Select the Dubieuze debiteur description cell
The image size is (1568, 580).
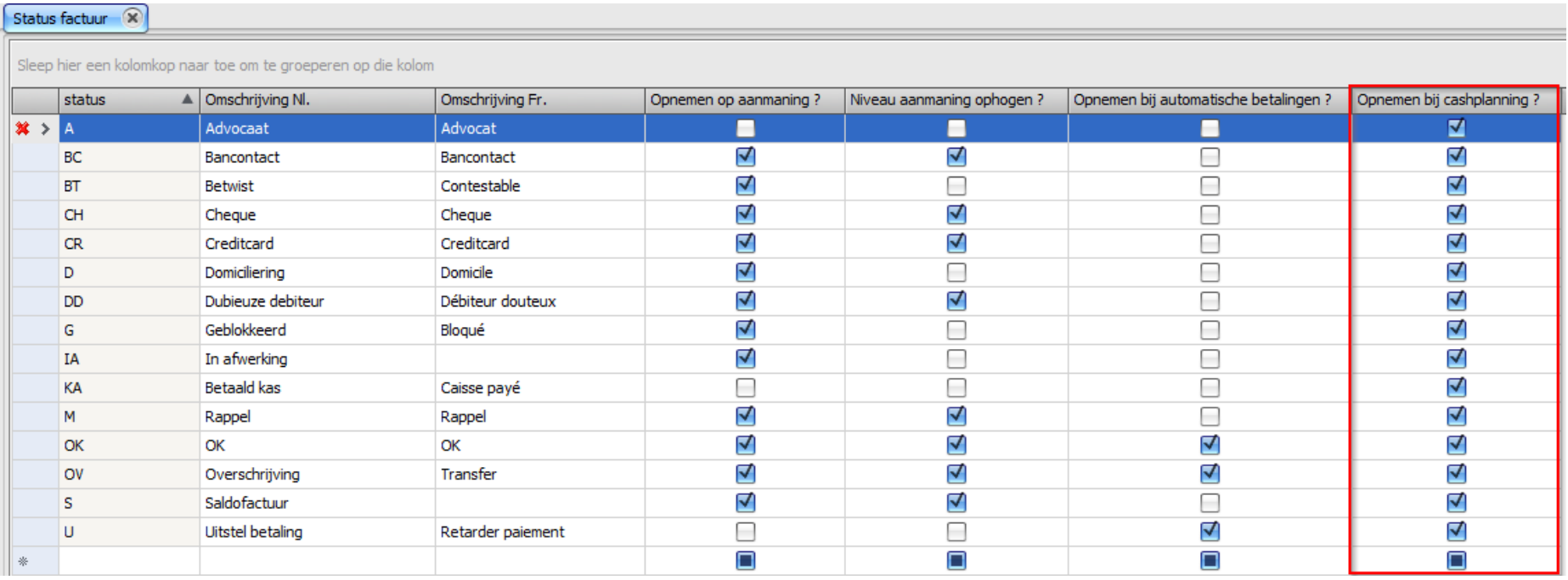tap(316, 301)
